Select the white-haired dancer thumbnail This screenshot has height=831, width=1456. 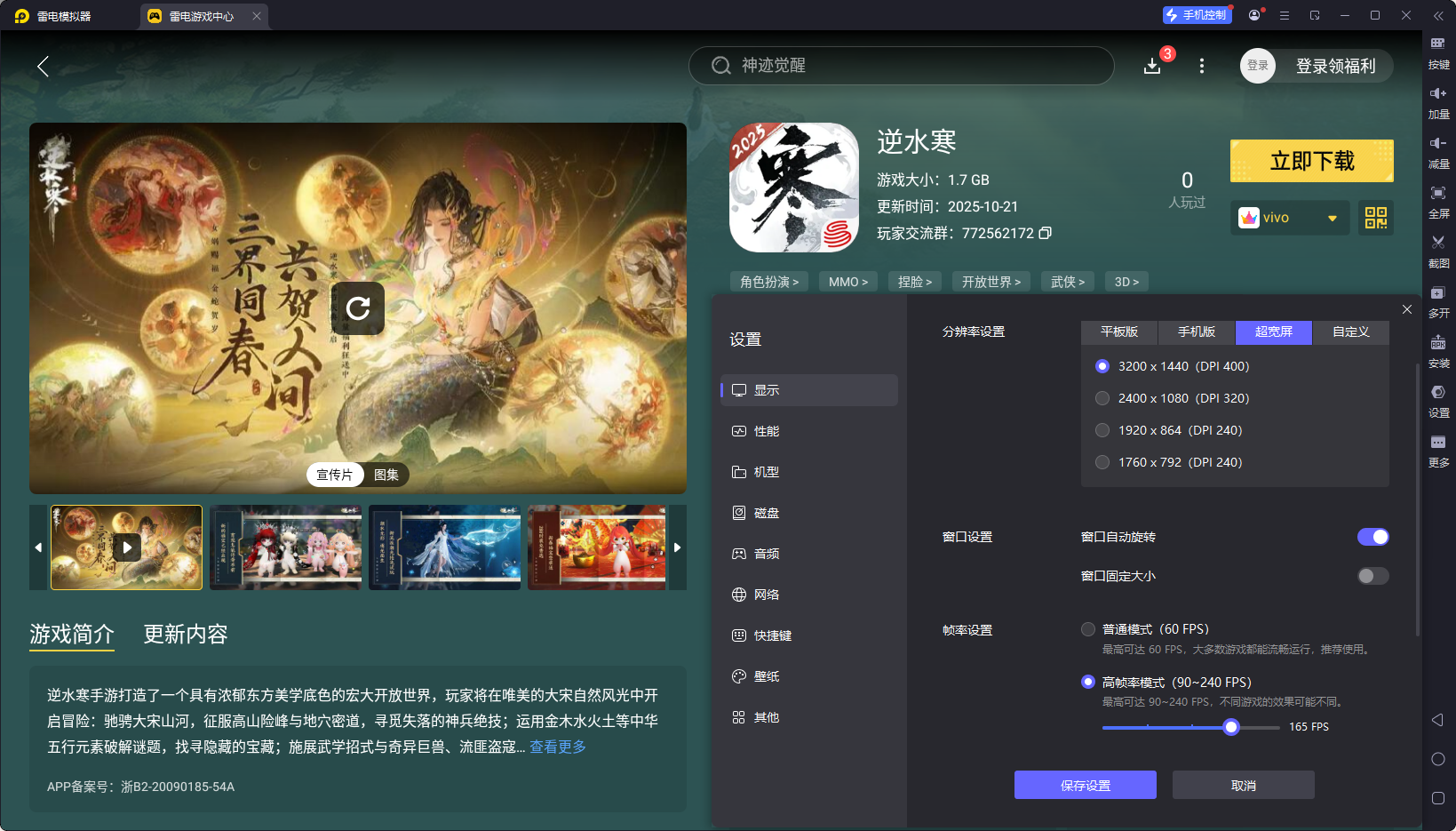click(445, 547)
